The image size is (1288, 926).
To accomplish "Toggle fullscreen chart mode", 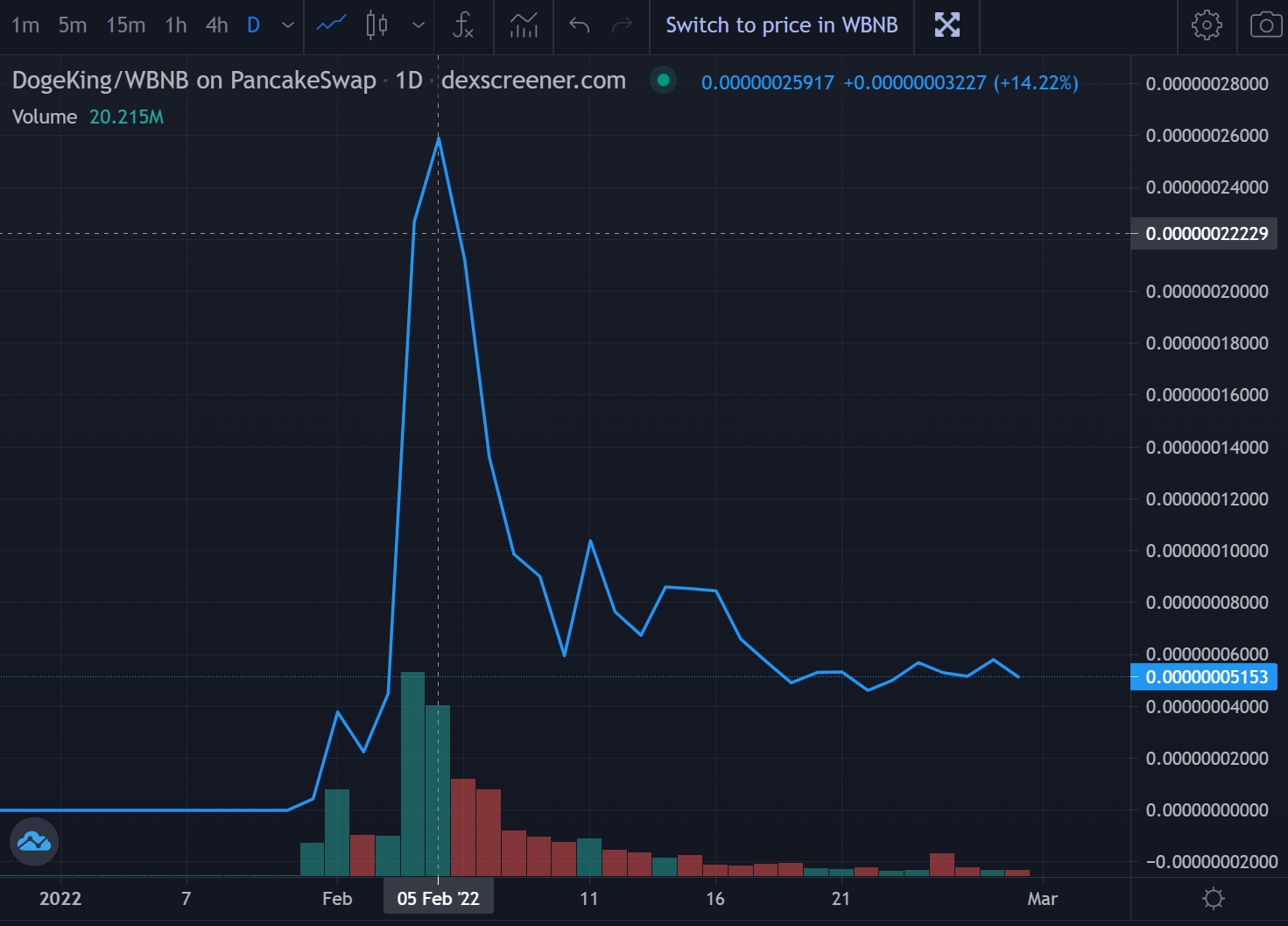I will (x=947, y=25).
